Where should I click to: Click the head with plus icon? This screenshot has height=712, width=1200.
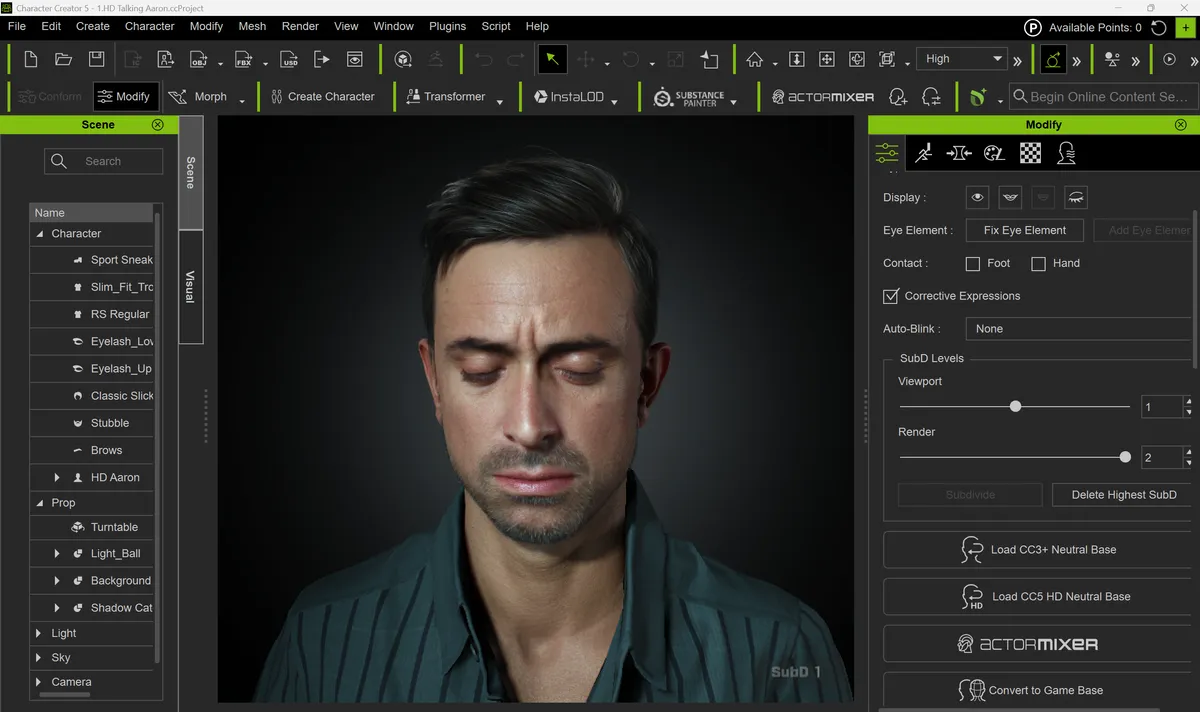(x=898, y=97)
